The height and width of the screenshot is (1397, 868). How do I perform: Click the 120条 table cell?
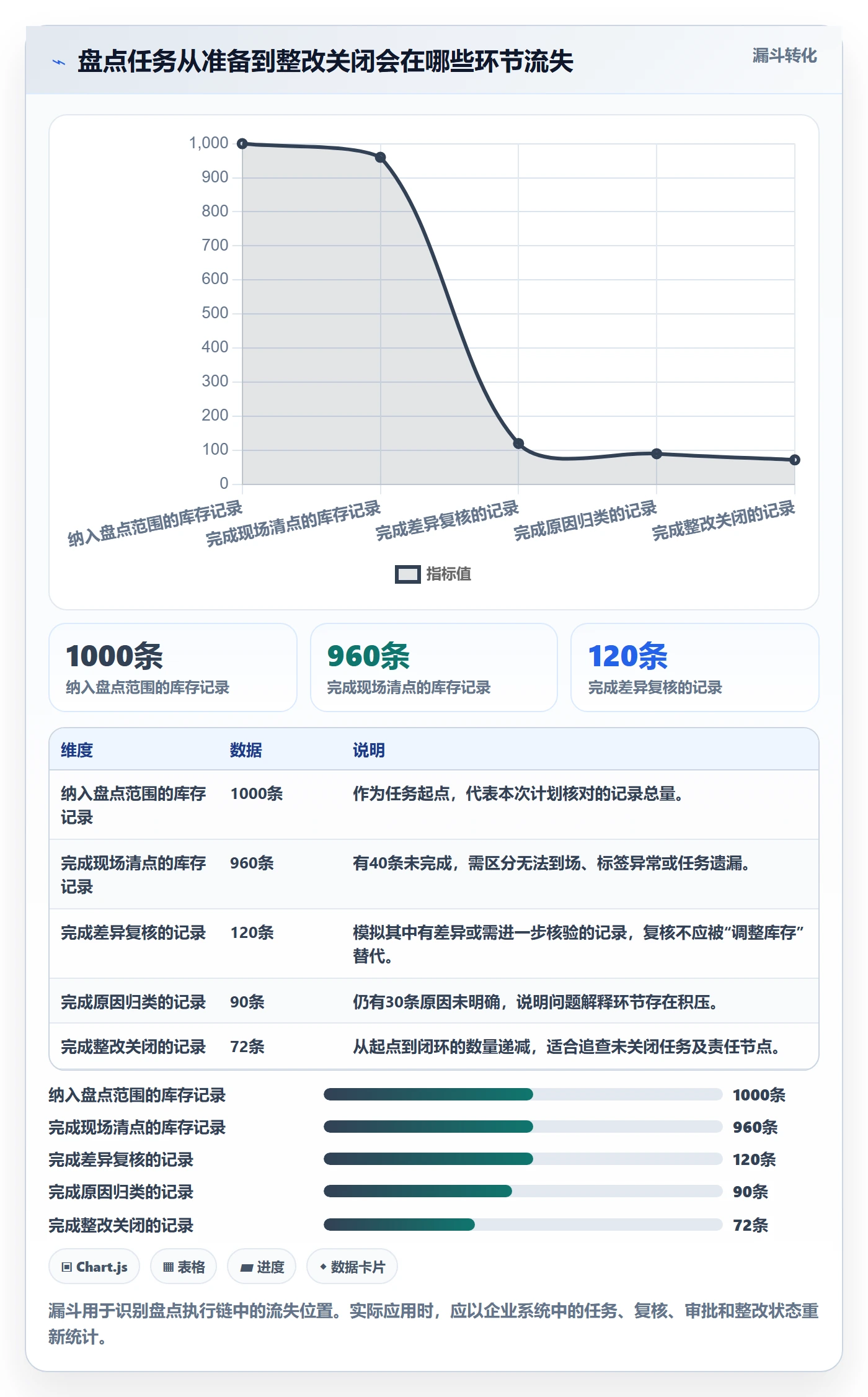coord(252,932)
